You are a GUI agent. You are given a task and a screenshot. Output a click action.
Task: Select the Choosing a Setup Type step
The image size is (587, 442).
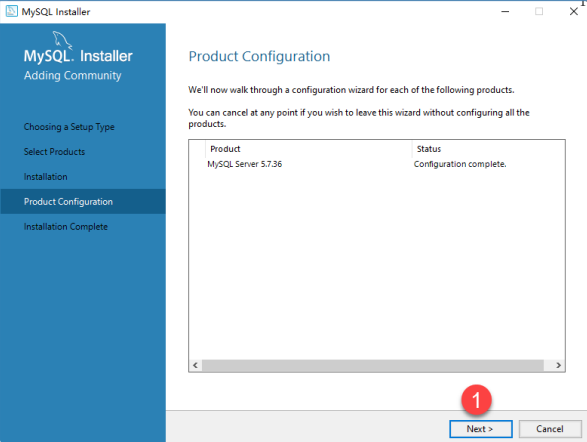[x=69, y=127]
